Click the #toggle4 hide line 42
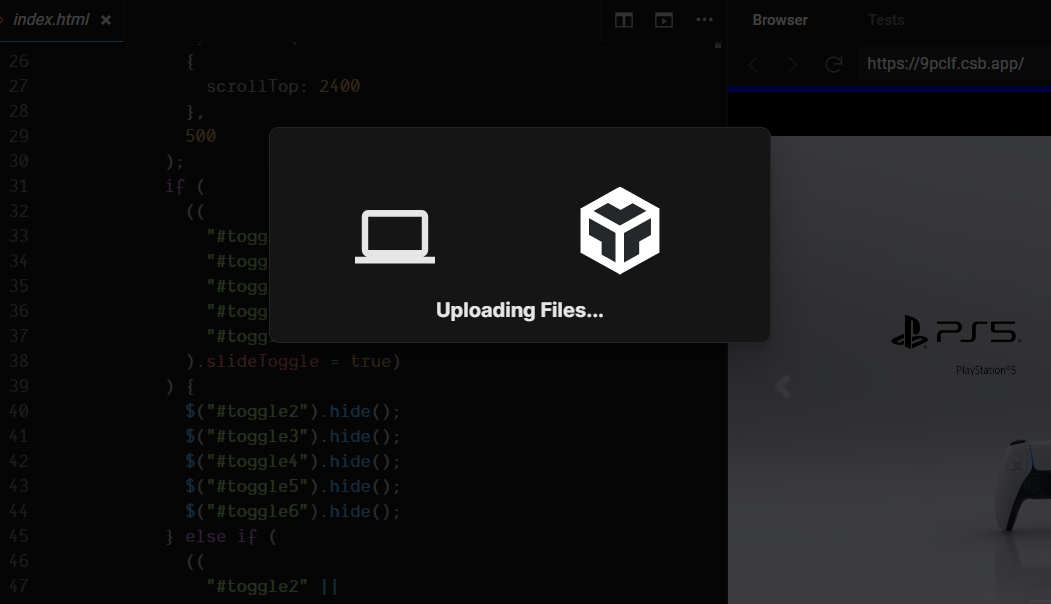The width and height of the screenshot is (1051, 604). coord(292,461)
